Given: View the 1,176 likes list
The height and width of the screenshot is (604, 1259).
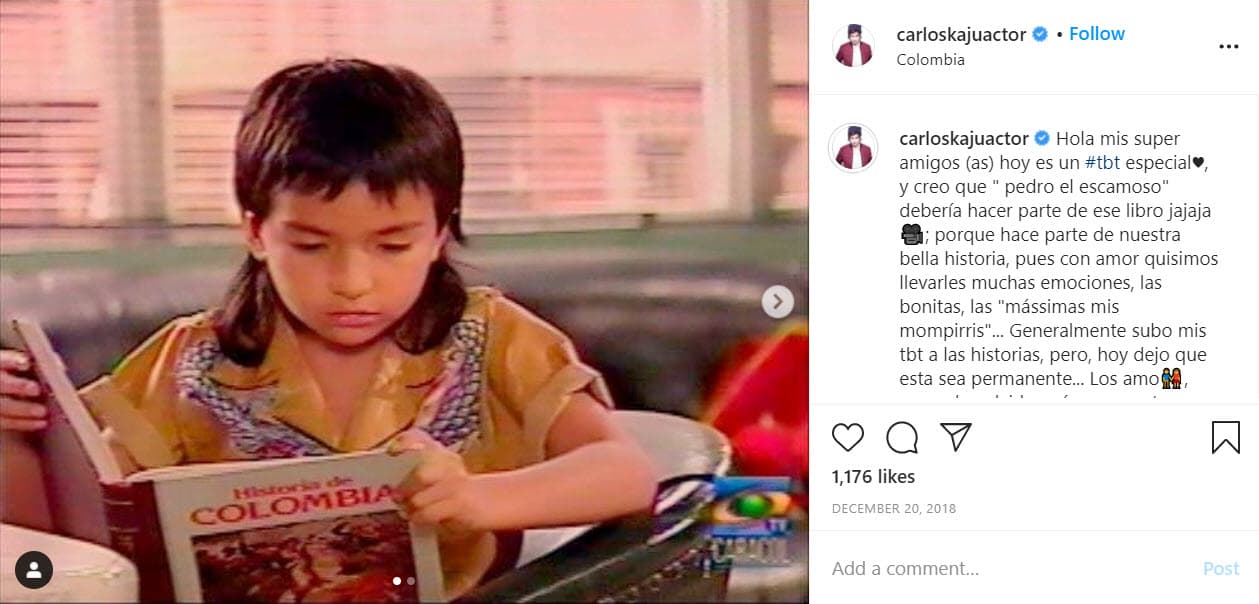Looking at the screenshot, I should tap(873, 477).
